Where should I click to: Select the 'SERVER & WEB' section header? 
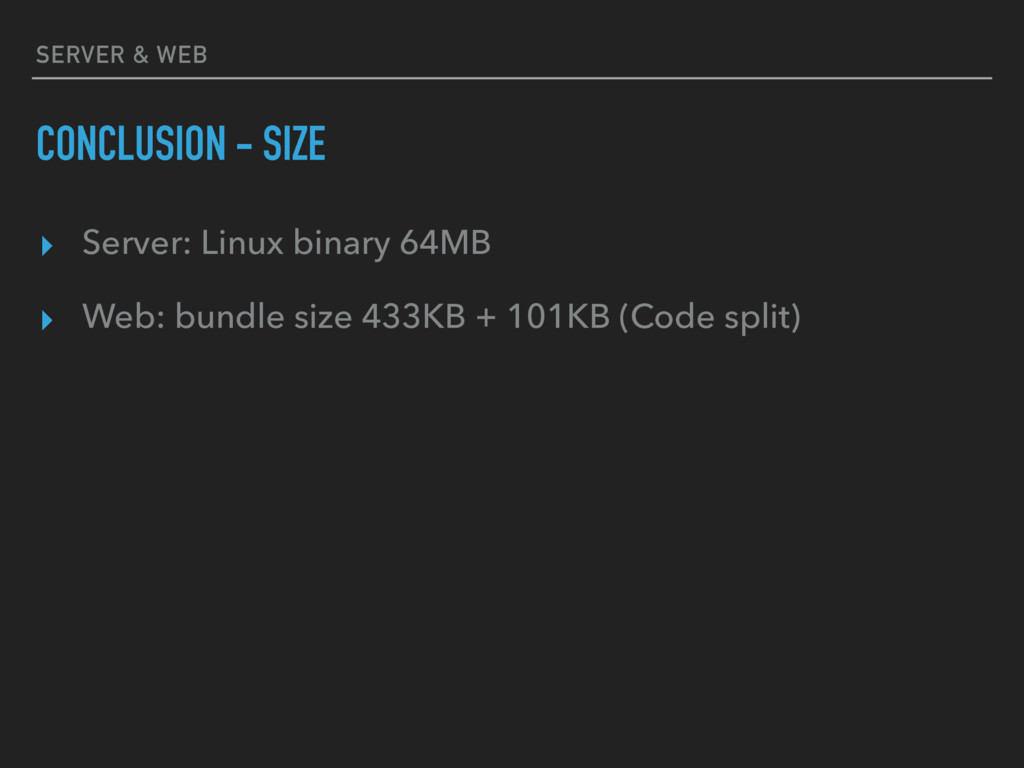point(121,55)
